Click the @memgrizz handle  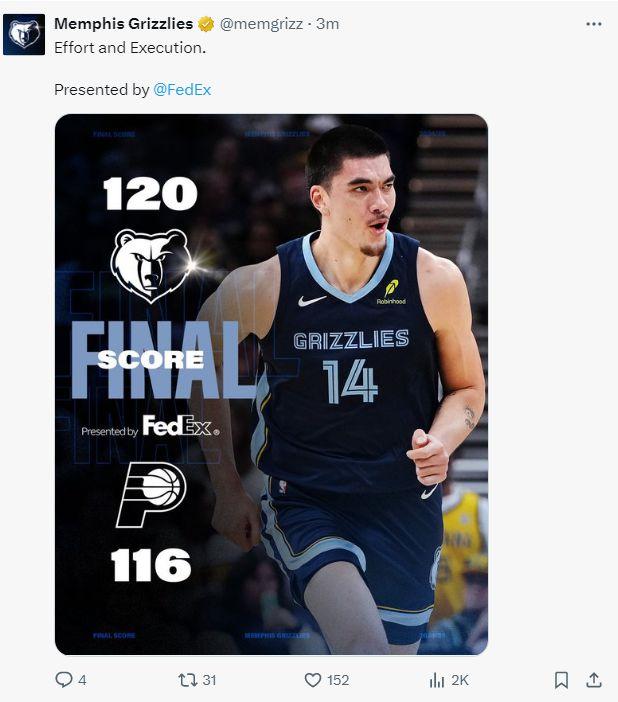(261, 24)
